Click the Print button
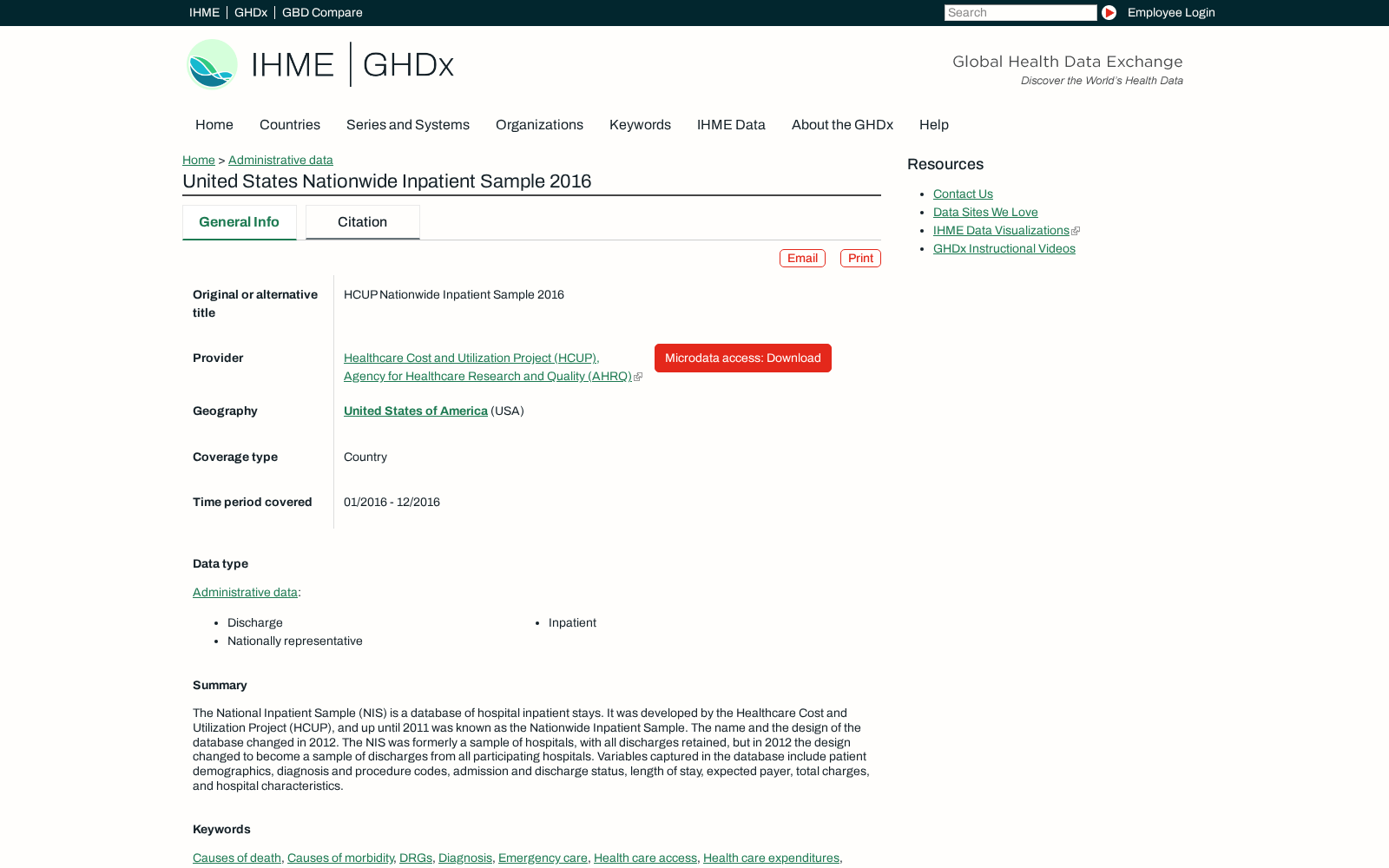This screenshot has height=868, width=1389. pos(860,258)
